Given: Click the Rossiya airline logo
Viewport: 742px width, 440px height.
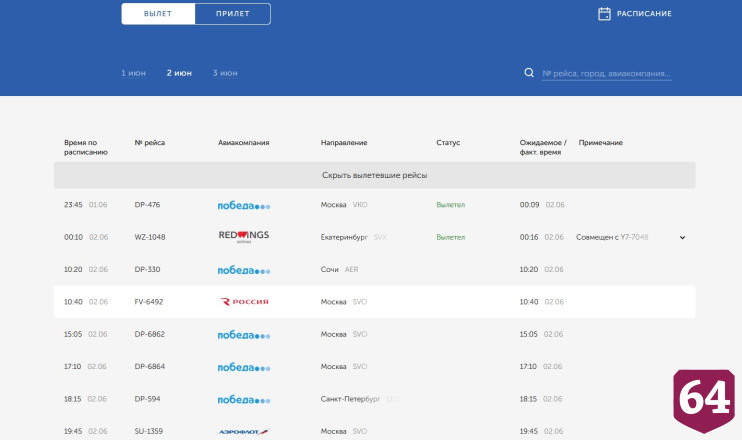Looking at the screenshot, I should click(x=244, y=302).
